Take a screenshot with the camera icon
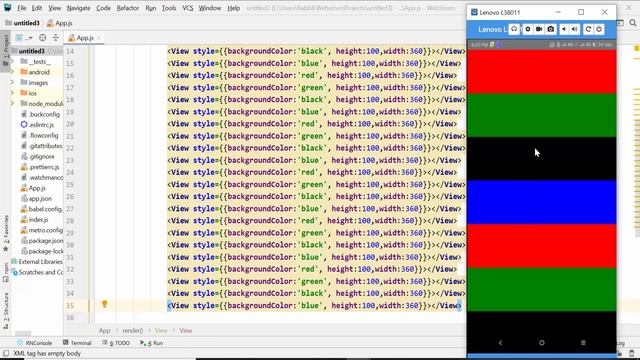The image size is (640, 360). [551, 29]
